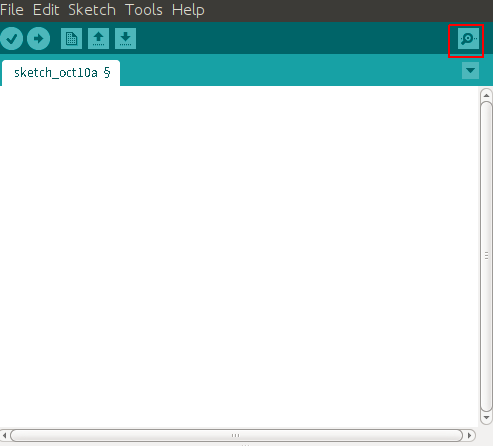Expand the tab options dropdown arrow

(x=470, y=70)
